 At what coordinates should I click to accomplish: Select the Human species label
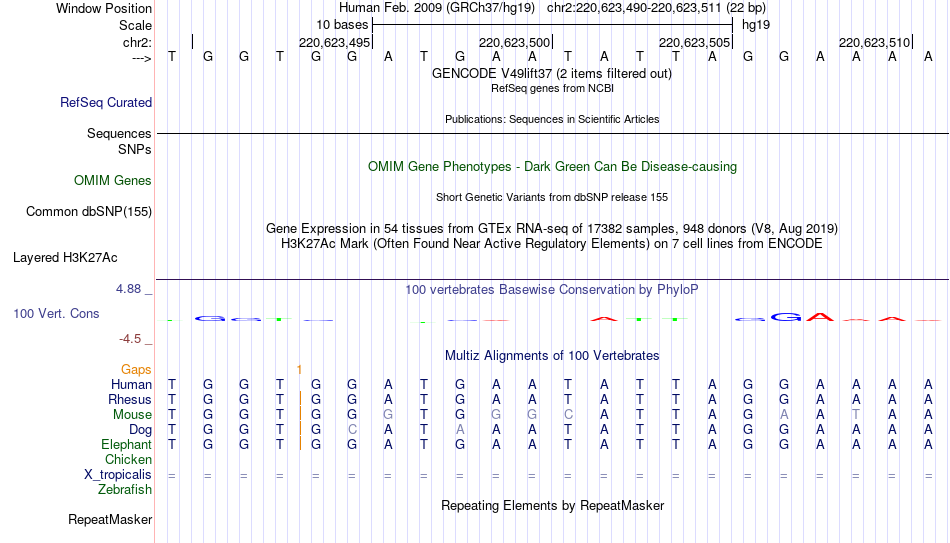pos(131,384)
